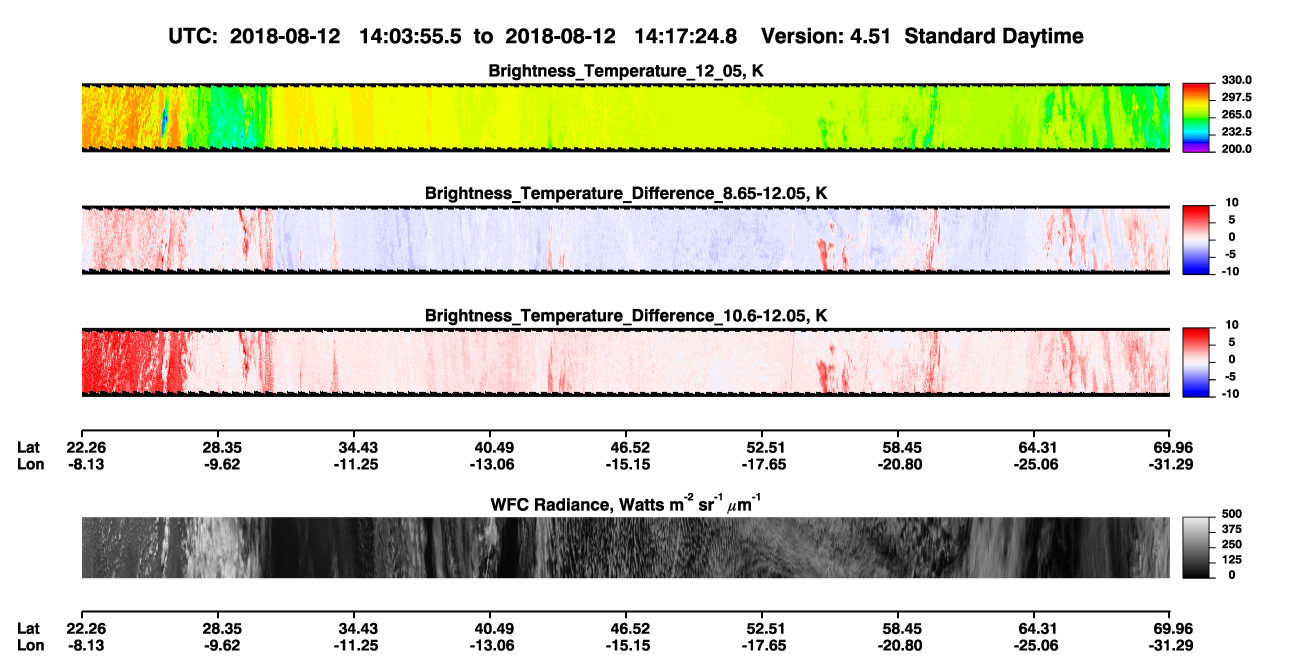The width and height of the screenshot is (1300, 667).
Task: Click longitude '-17.65' on axis above WFC panel
Action: coord(762,464)
